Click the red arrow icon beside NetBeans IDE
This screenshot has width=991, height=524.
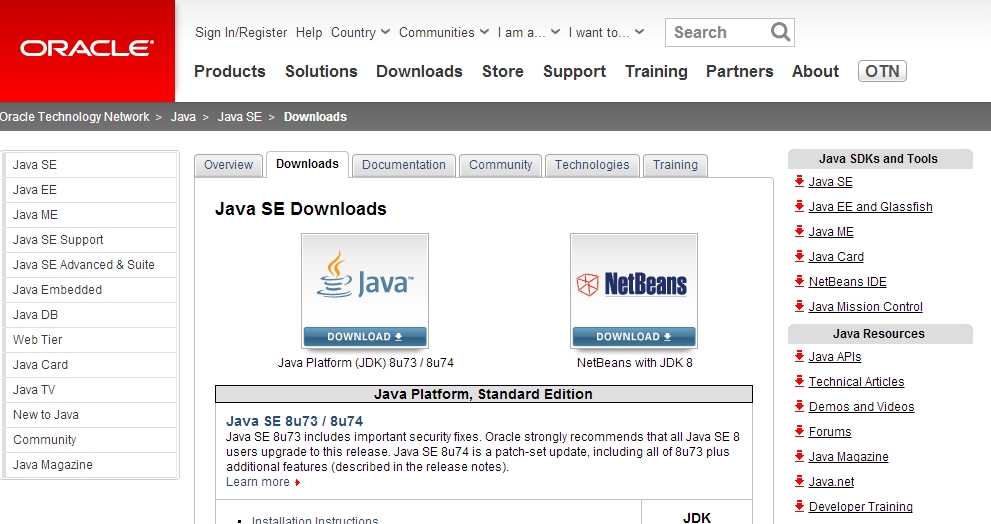(799, 281)
